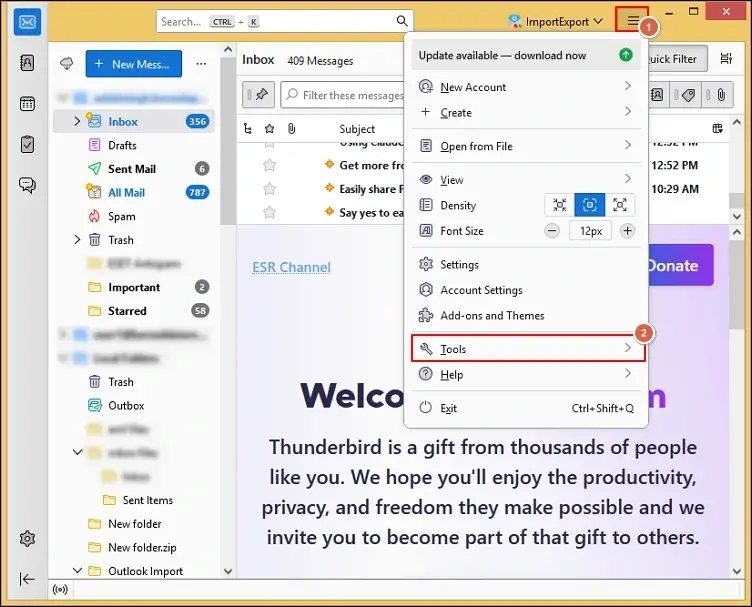752x607 pixels.
Task: Select the Spam folder
Action: (x=134, y=216)
